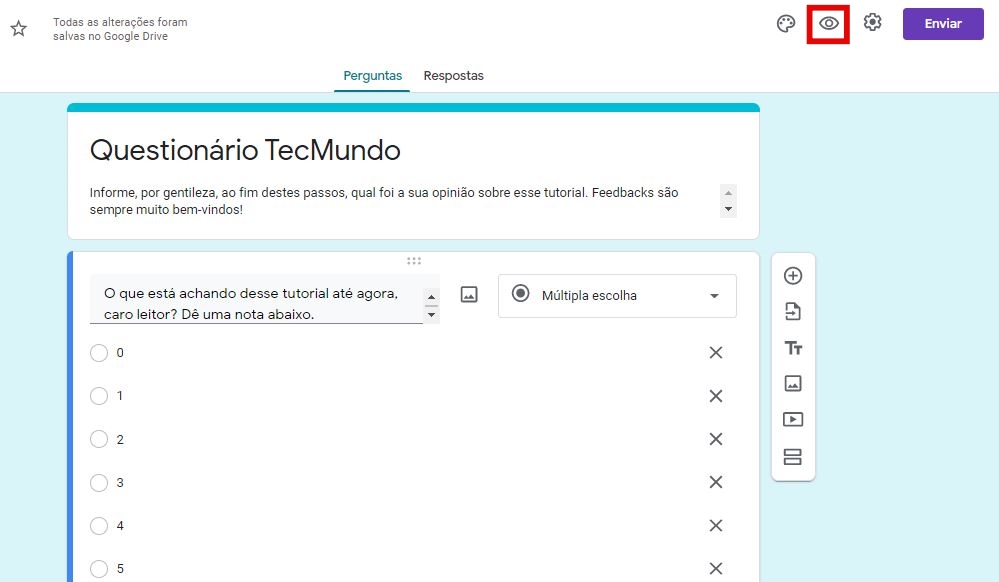Select radio option 4
This screenshot has height=582, width=999.
point(99,526)
